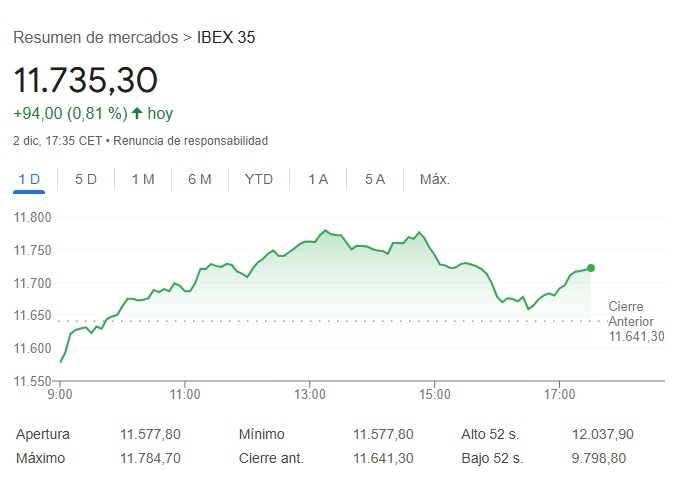Open the 1 M range tab
The width and height of the screenshot is (685, 482).
pyautogui.click(x=143, y=179)
